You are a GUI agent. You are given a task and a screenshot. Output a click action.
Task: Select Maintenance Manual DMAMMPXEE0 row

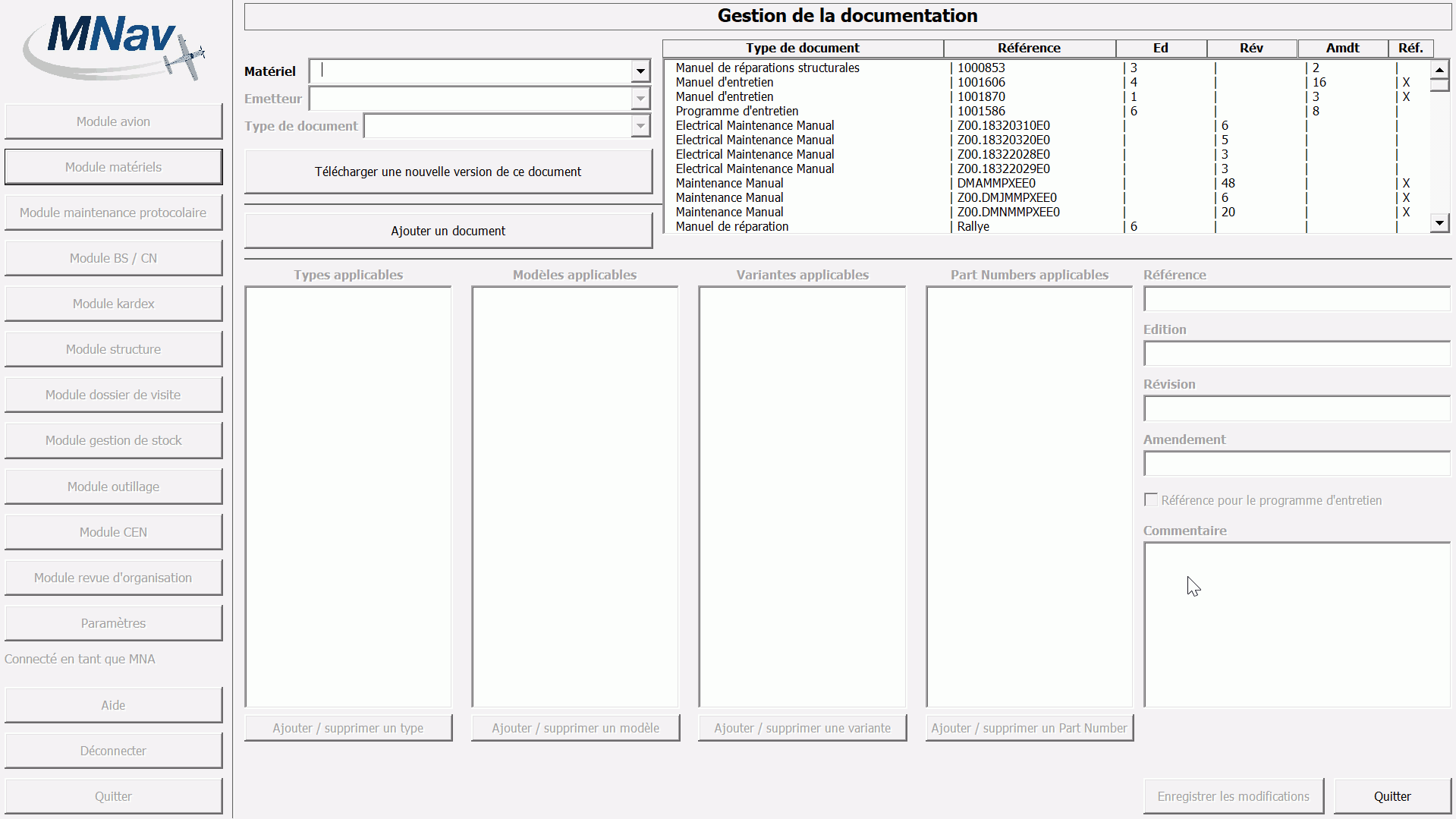tap(804, 183)
